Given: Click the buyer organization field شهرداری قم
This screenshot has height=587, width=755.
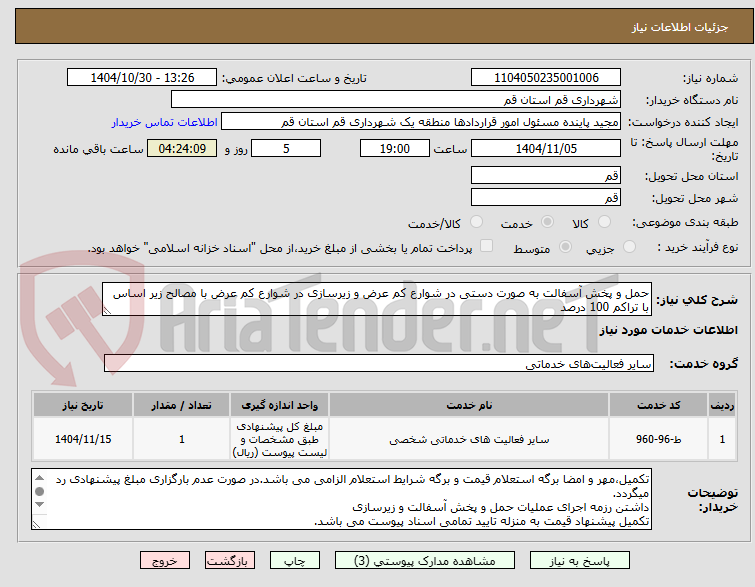Looking at the screenshot, I should 395,100.
